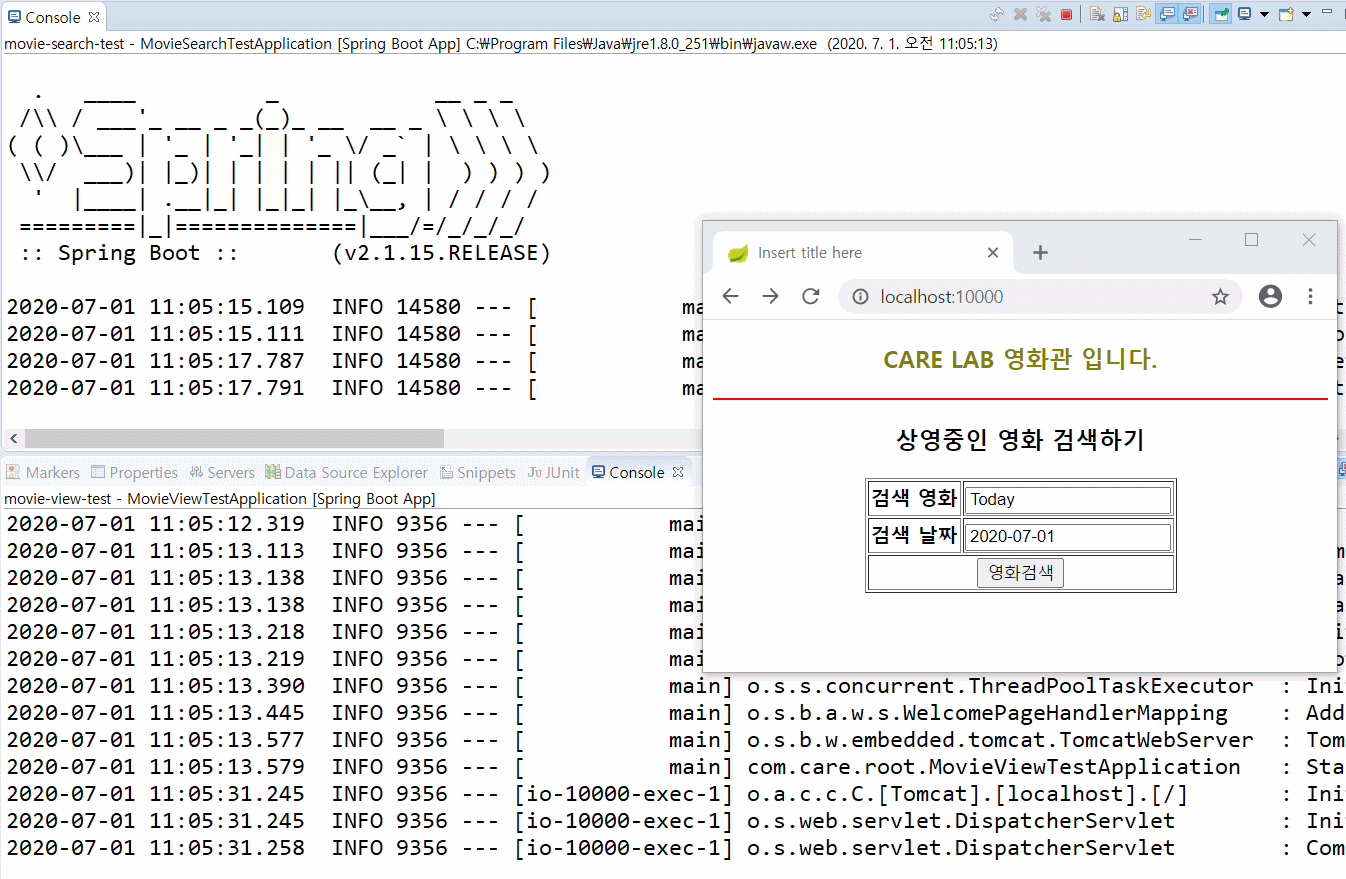
Task: Select the top Console tab
Action: coord(53,17)
